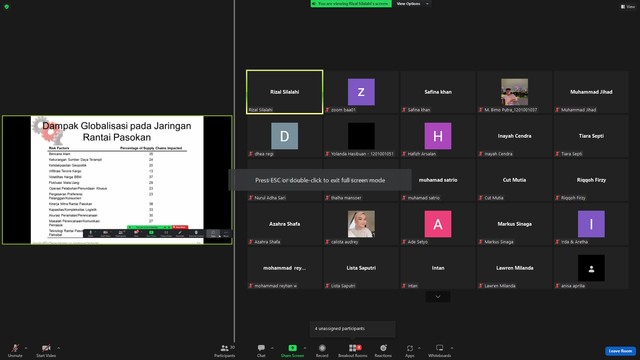Screen dimensions: 640x360
Task: Click the Leave Room button
Action: [620, 351]
